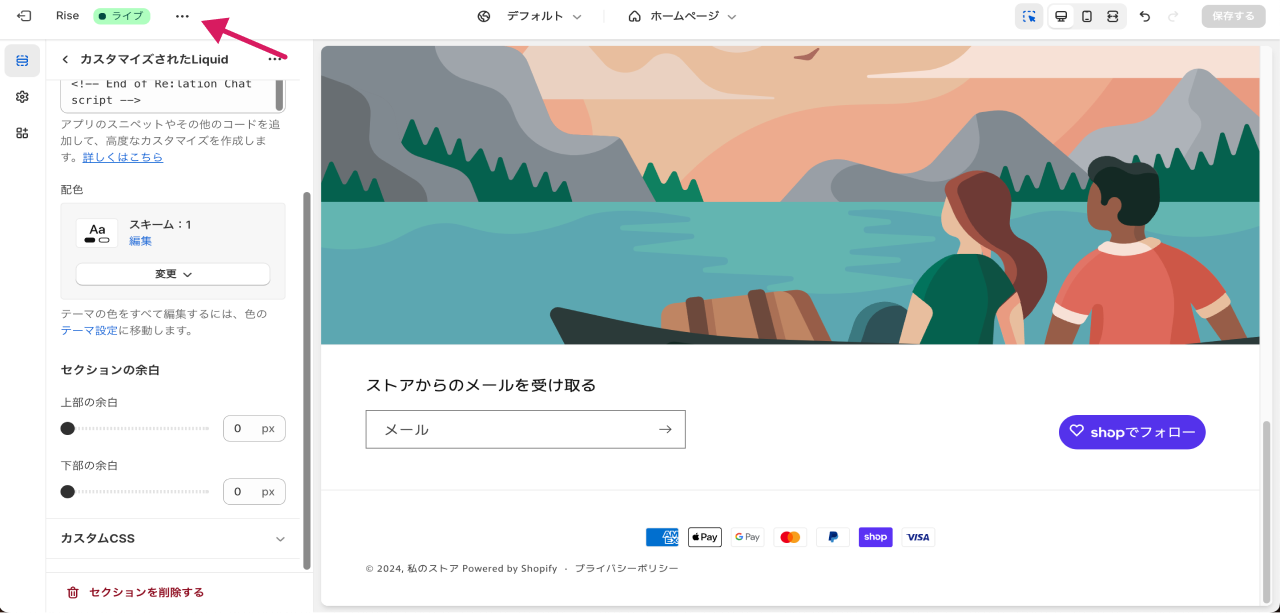Click the undo arrow icon
1280x613 pixels.
(x=1145, y=16)
